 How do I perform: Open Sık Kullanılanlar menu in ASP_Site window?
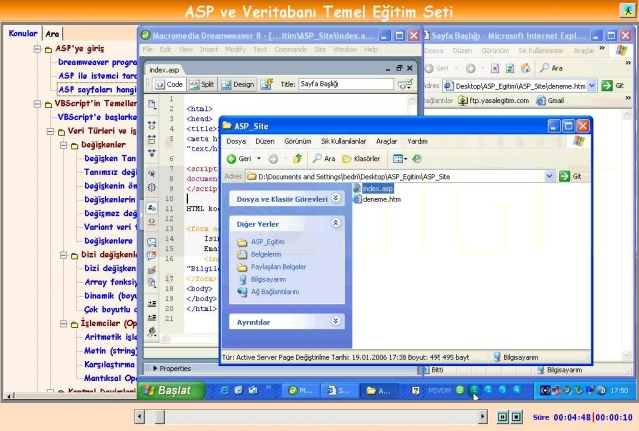(344, 141)
